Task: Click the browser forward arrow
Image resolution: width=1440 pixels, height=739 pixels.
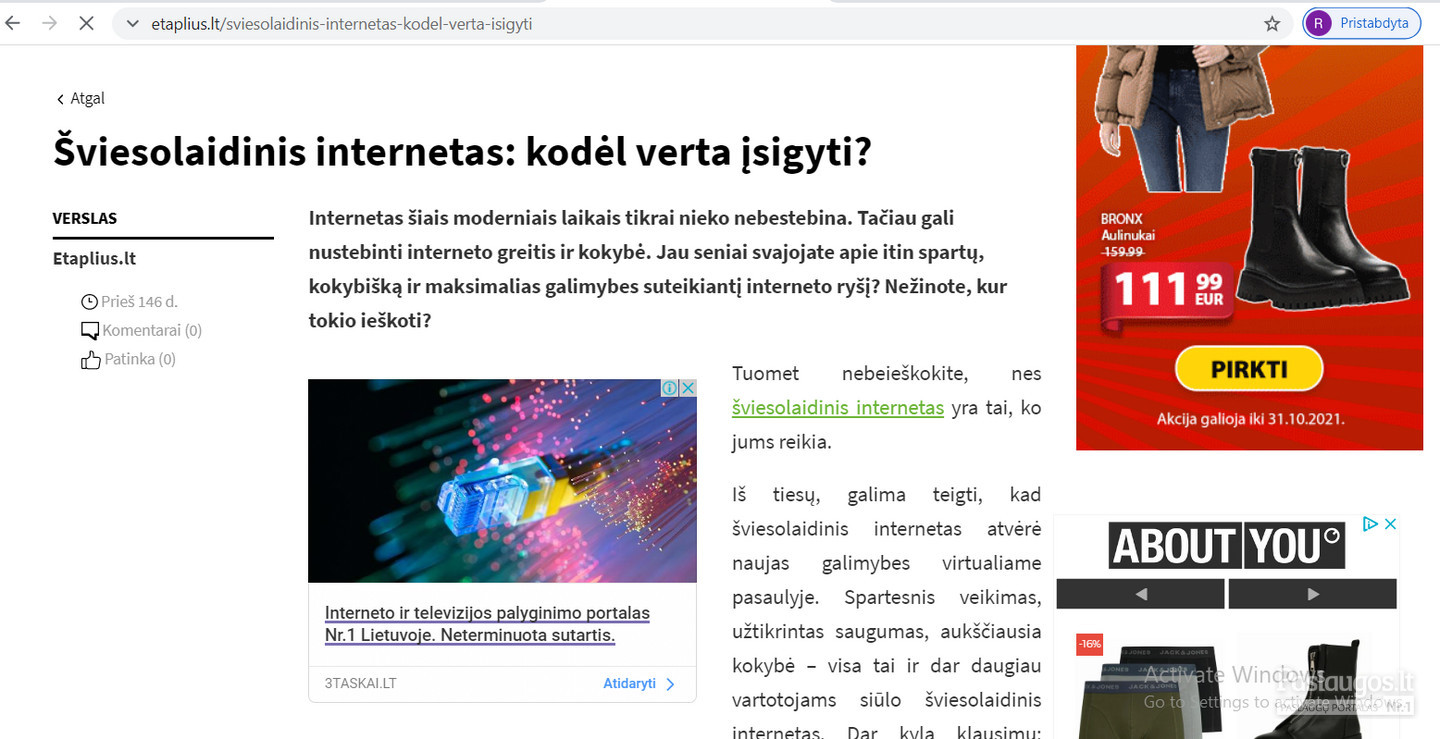Action: (50, 23)
